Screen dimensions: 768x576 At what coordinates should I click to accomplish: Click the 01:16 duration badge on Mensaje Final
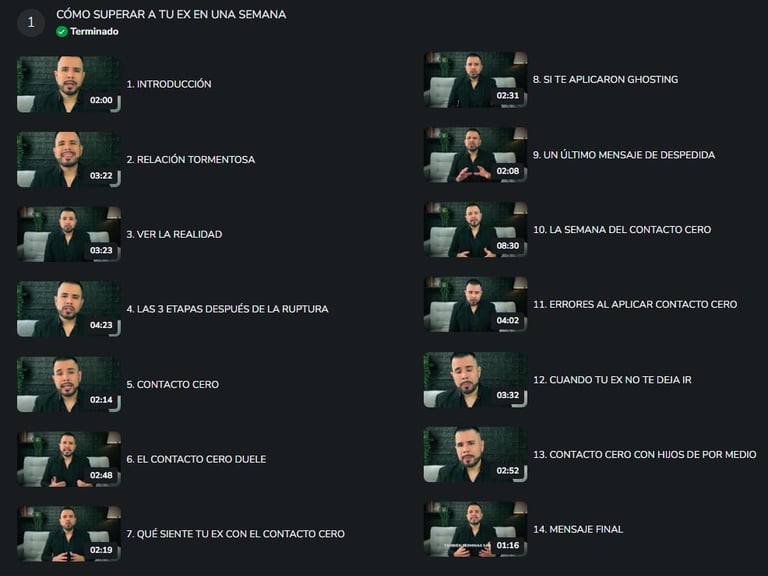click(508, 545)
